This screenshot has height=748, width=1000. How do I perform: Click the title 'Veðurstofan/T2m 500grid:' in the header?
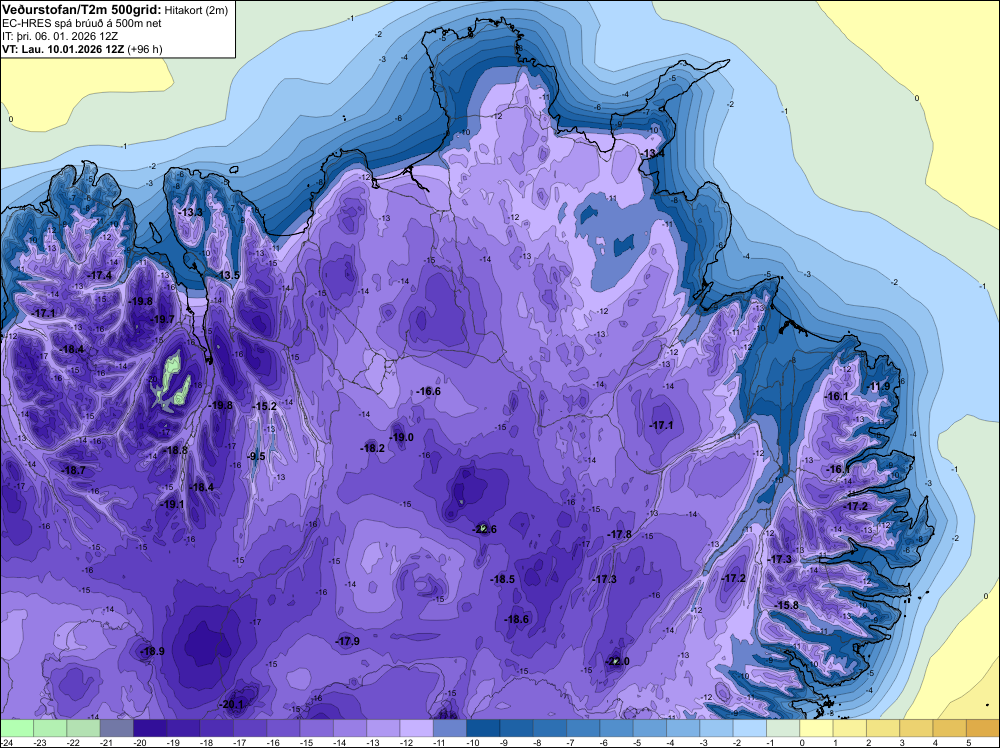pyautogui.click(x=82, y=9)
